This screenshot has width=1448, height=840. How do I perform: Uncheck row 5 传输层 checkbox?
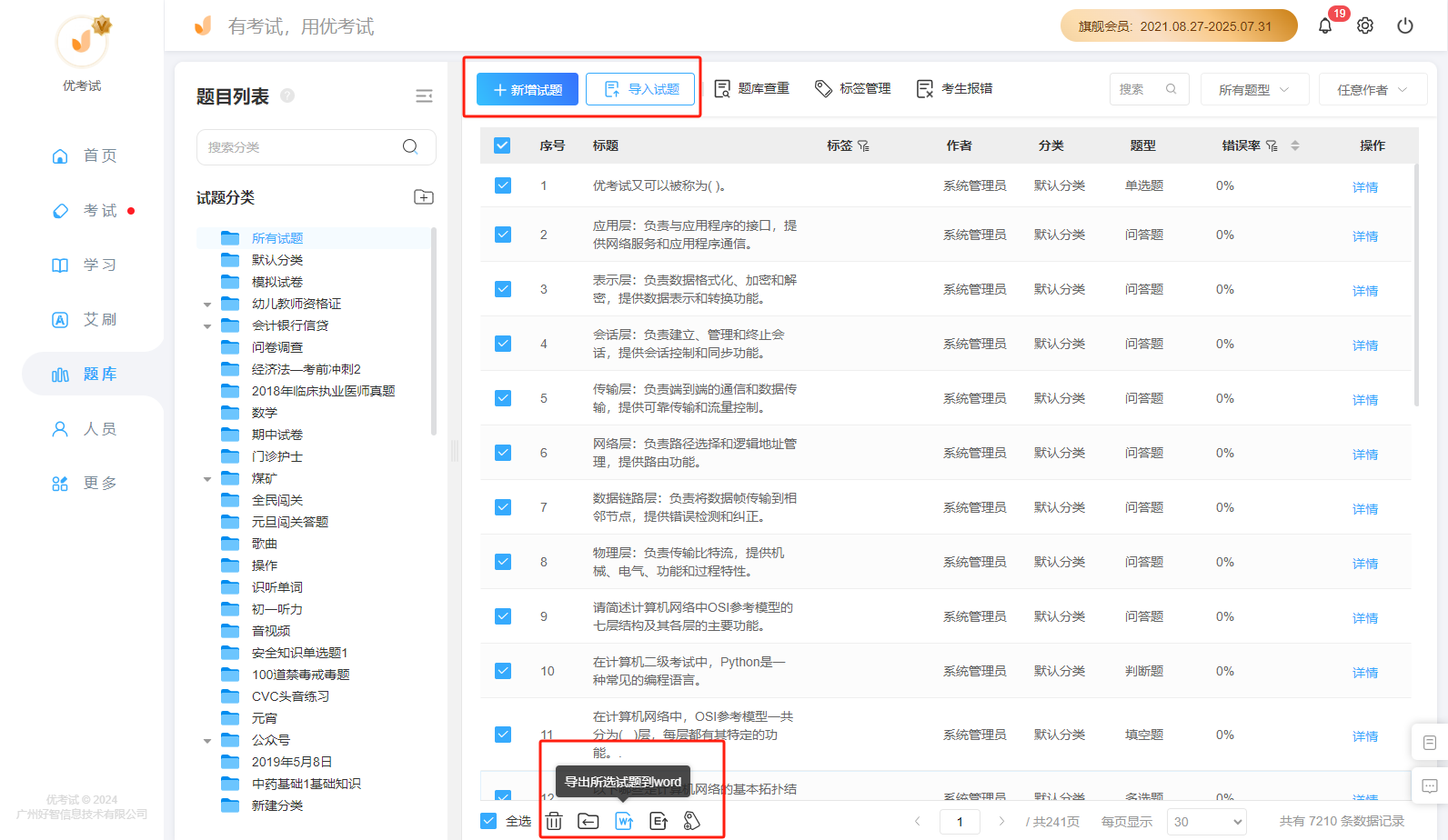tap(503, 398)
